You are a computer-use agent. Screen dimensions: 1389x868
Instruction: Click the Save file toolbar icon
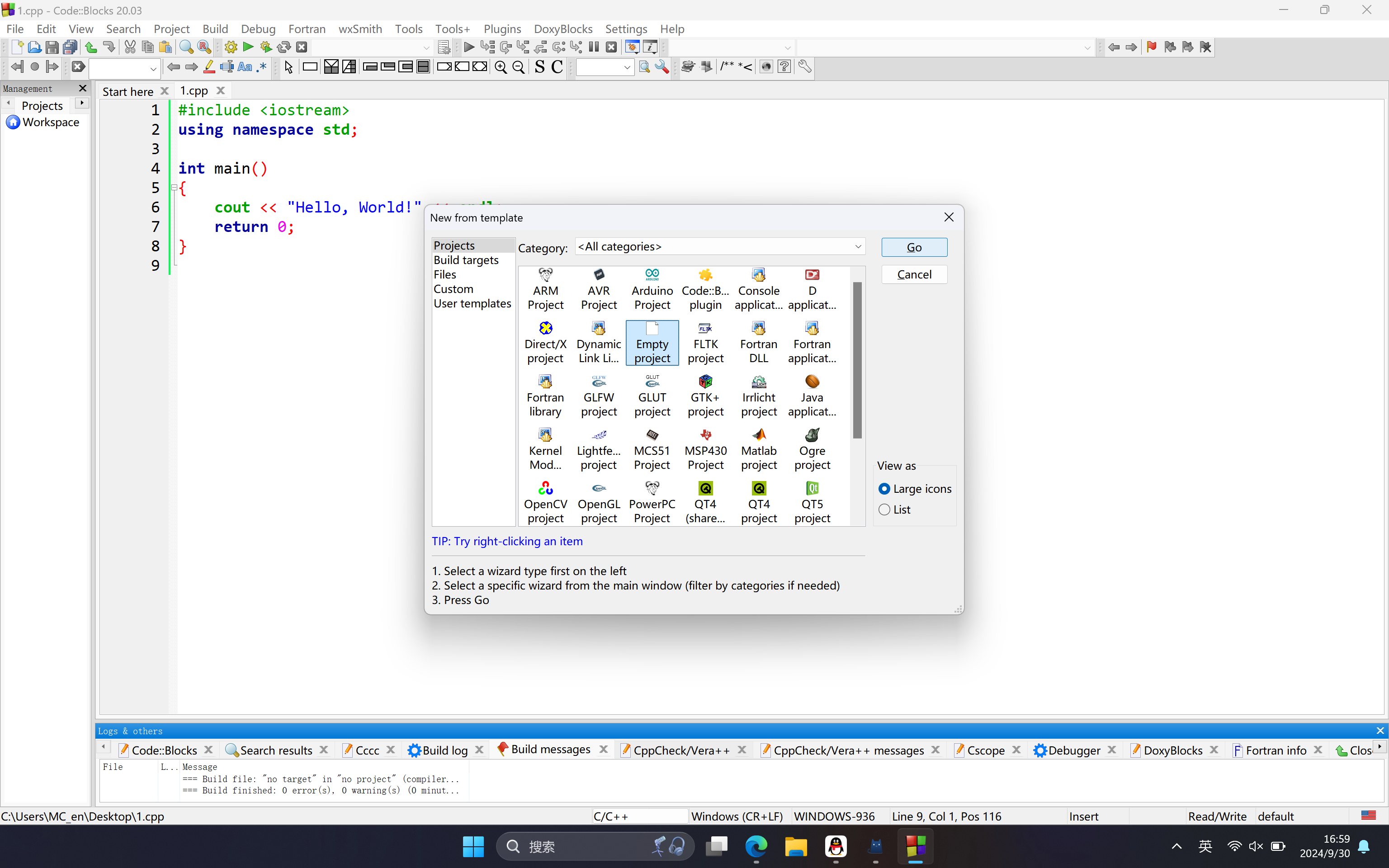(52, 47)
